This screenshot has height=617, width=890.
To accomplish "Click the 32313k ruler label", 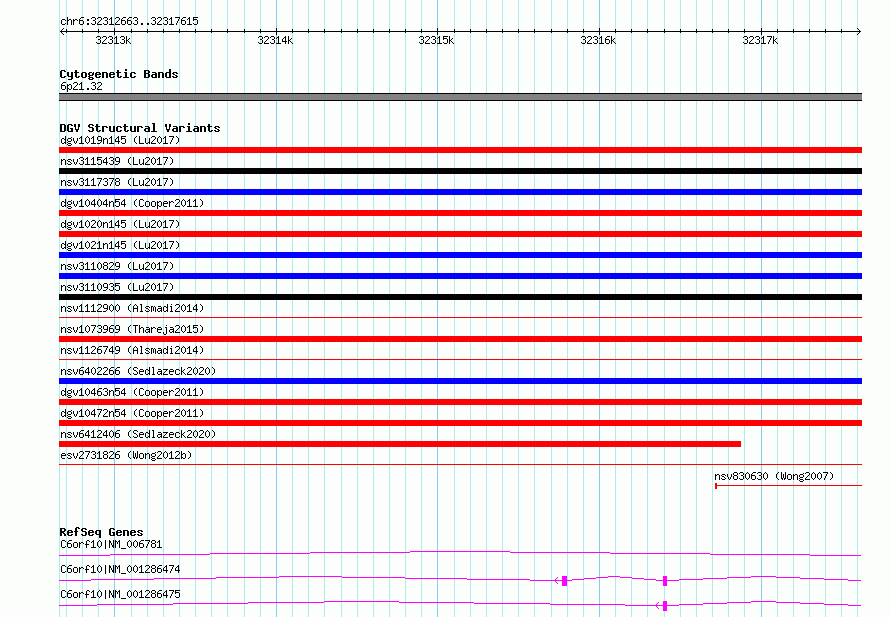I will coord(113,40).
